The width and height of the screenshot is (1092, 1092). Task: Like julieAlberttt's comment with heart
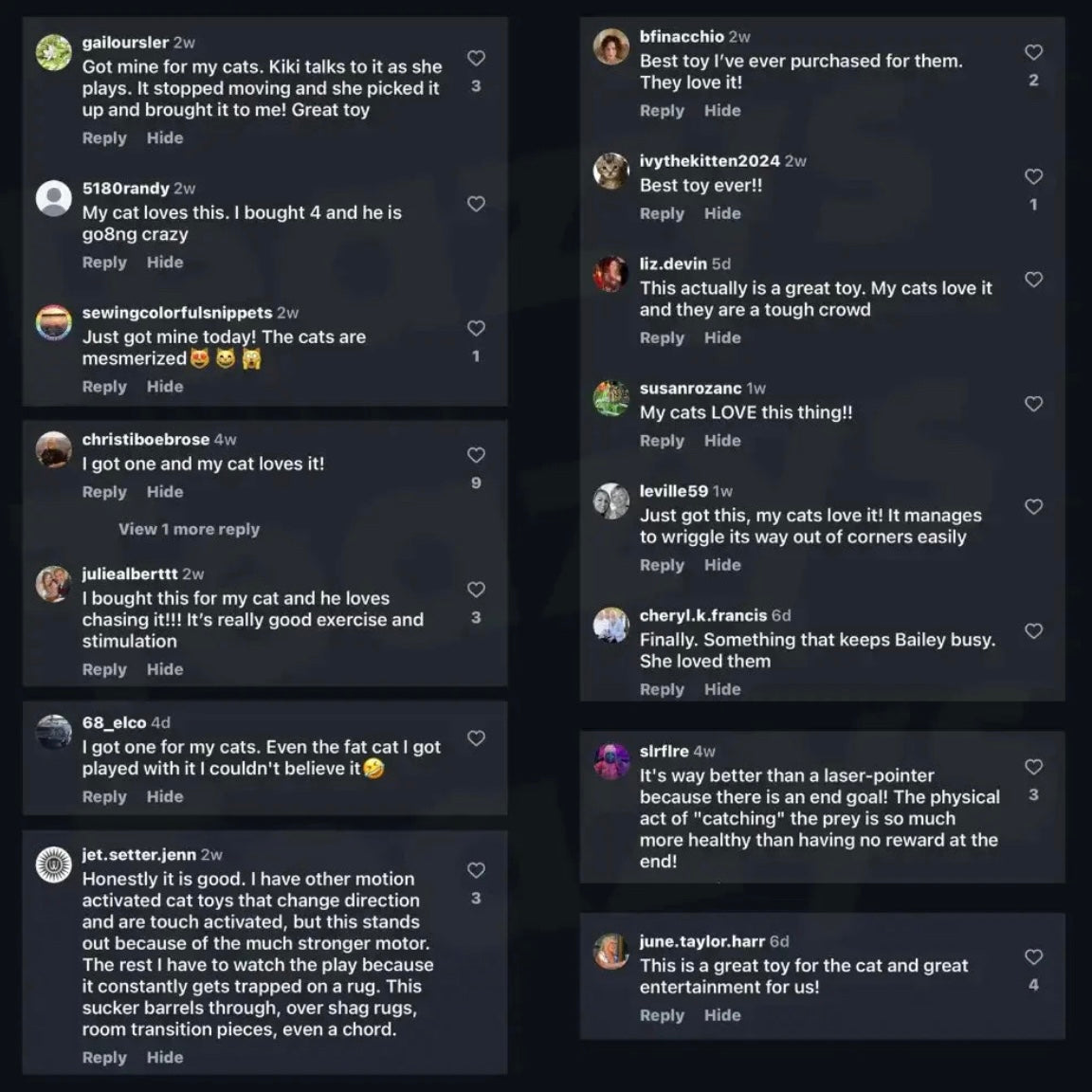[x=476, y=590]
